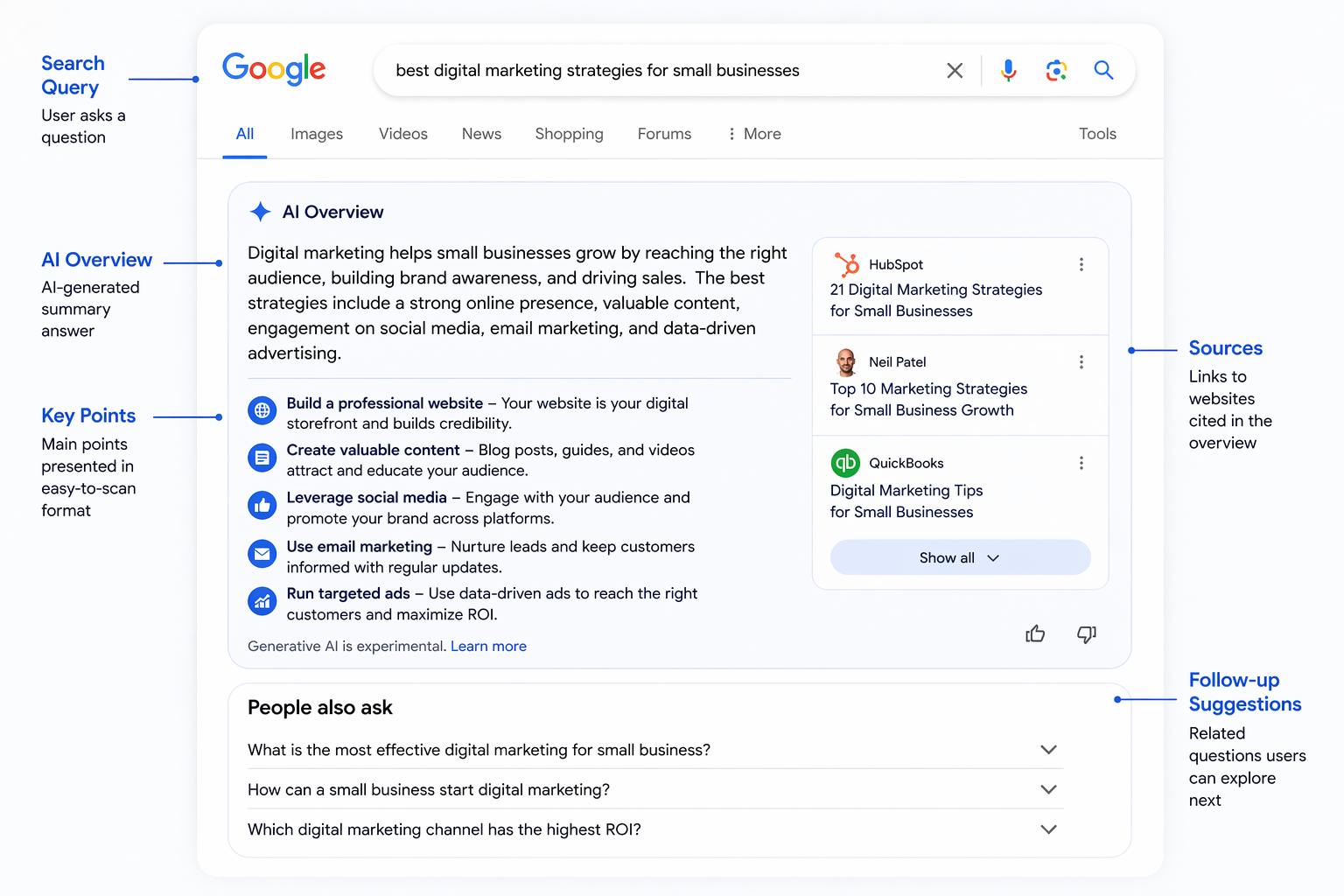Click the AI Overview sparkle icon

point(261,211)
